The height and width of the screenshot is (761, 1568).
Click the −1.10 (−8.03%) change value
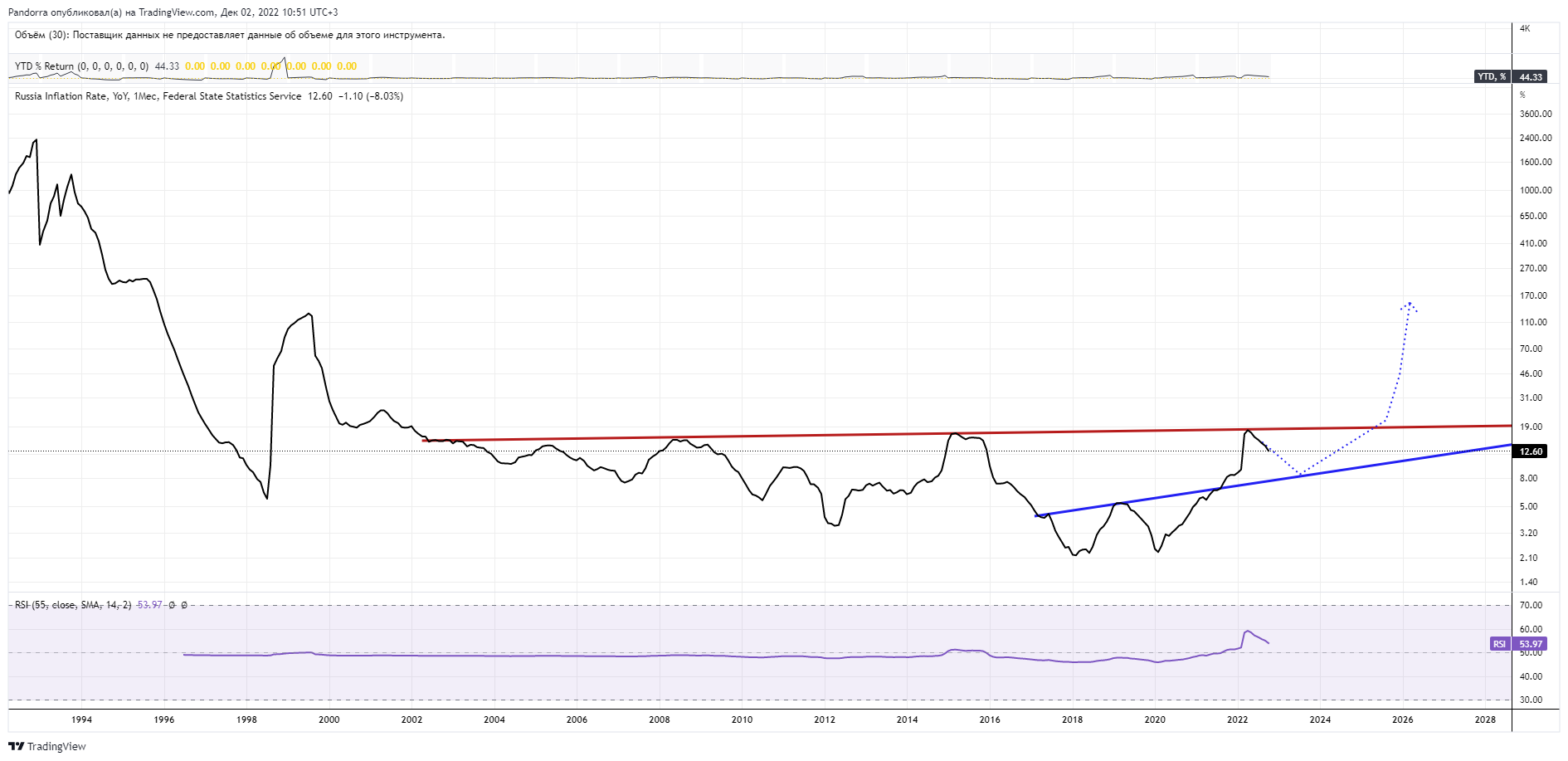[x=371, y=96]
